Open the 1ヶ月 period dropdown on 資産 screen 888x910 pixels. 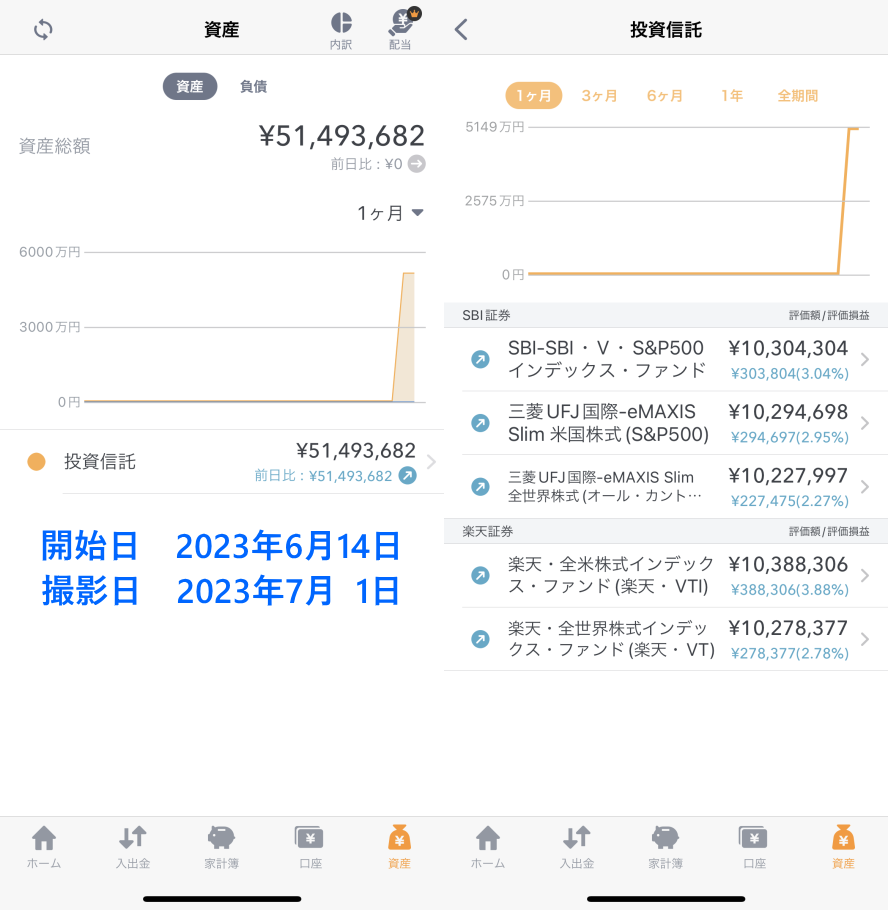390,213
